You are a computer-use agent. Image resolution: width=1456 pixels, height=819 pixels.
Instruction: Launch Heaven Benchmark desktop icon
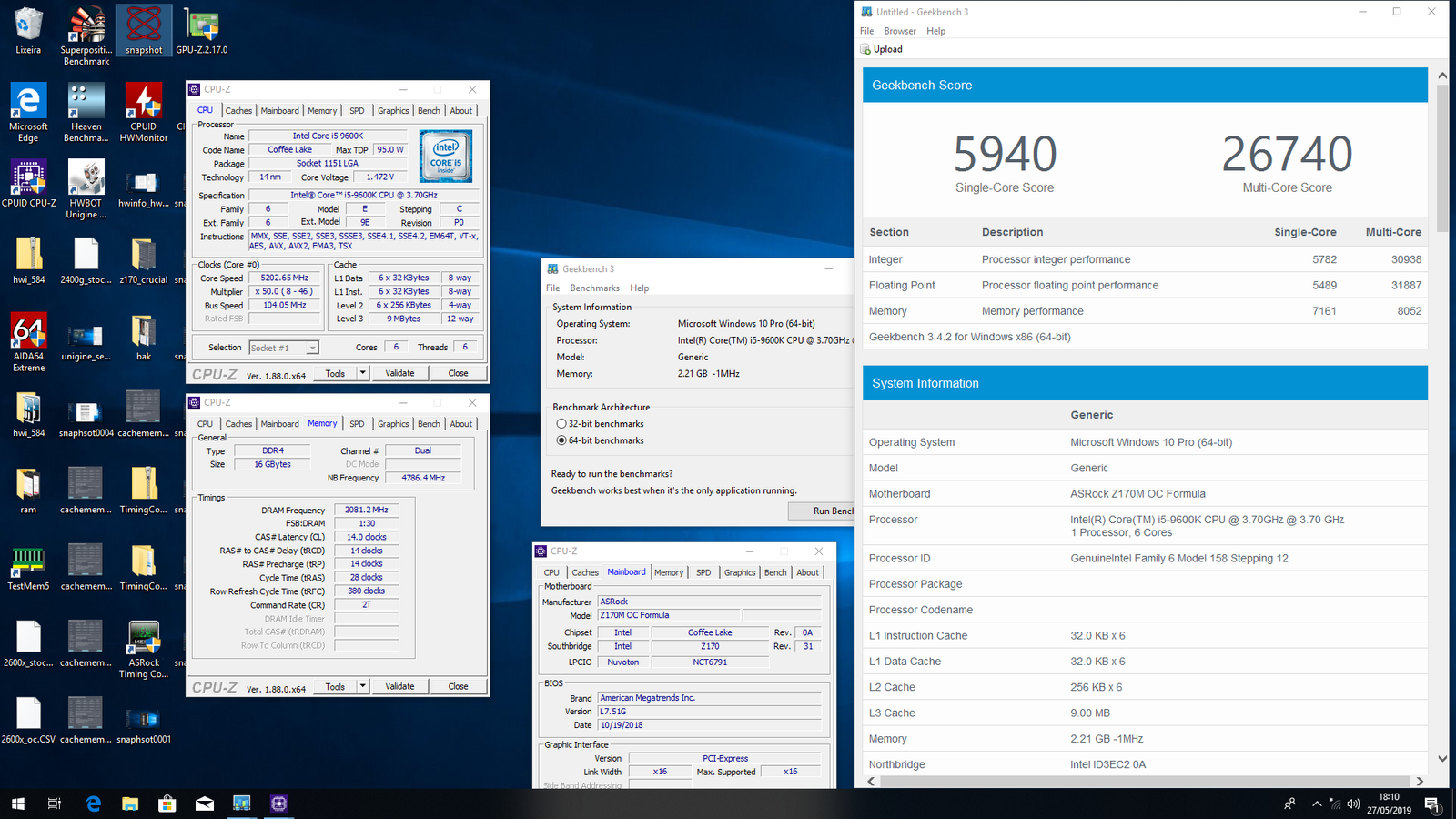tap(86, 104)
